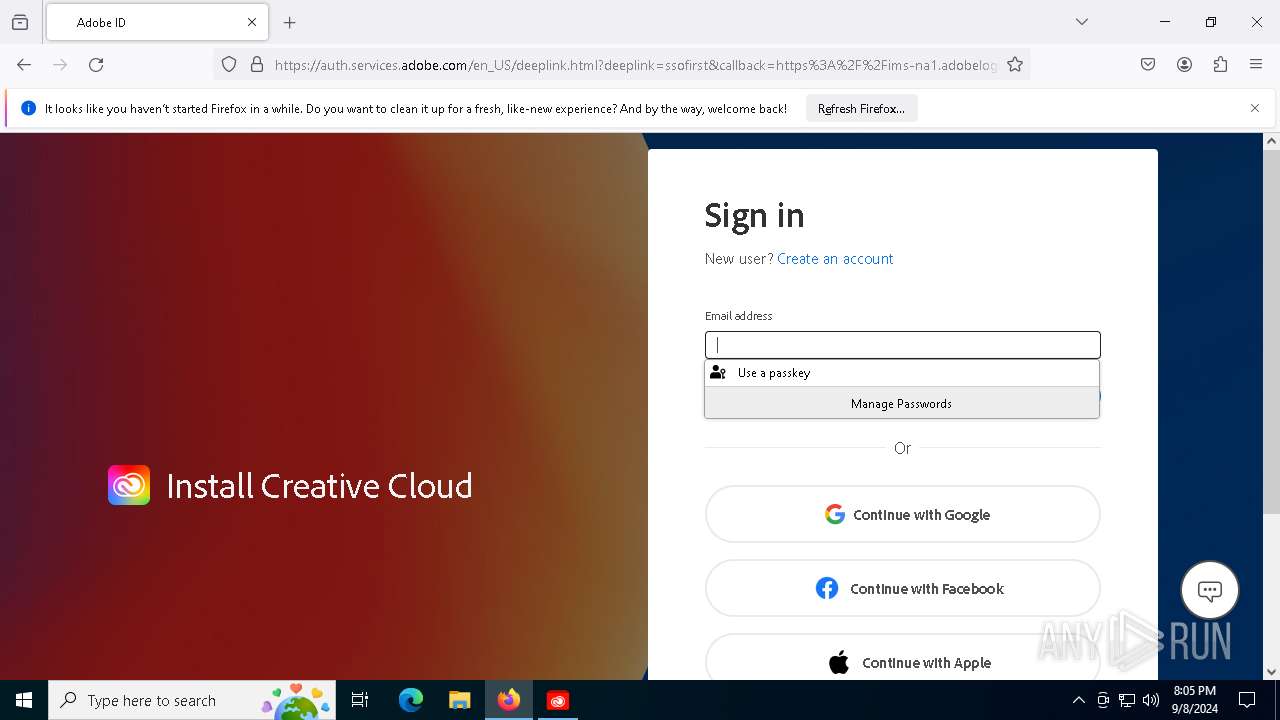Click the Refresh Firefox button
The height and width of the screenshot is (720, 1280).
(861, 108)
